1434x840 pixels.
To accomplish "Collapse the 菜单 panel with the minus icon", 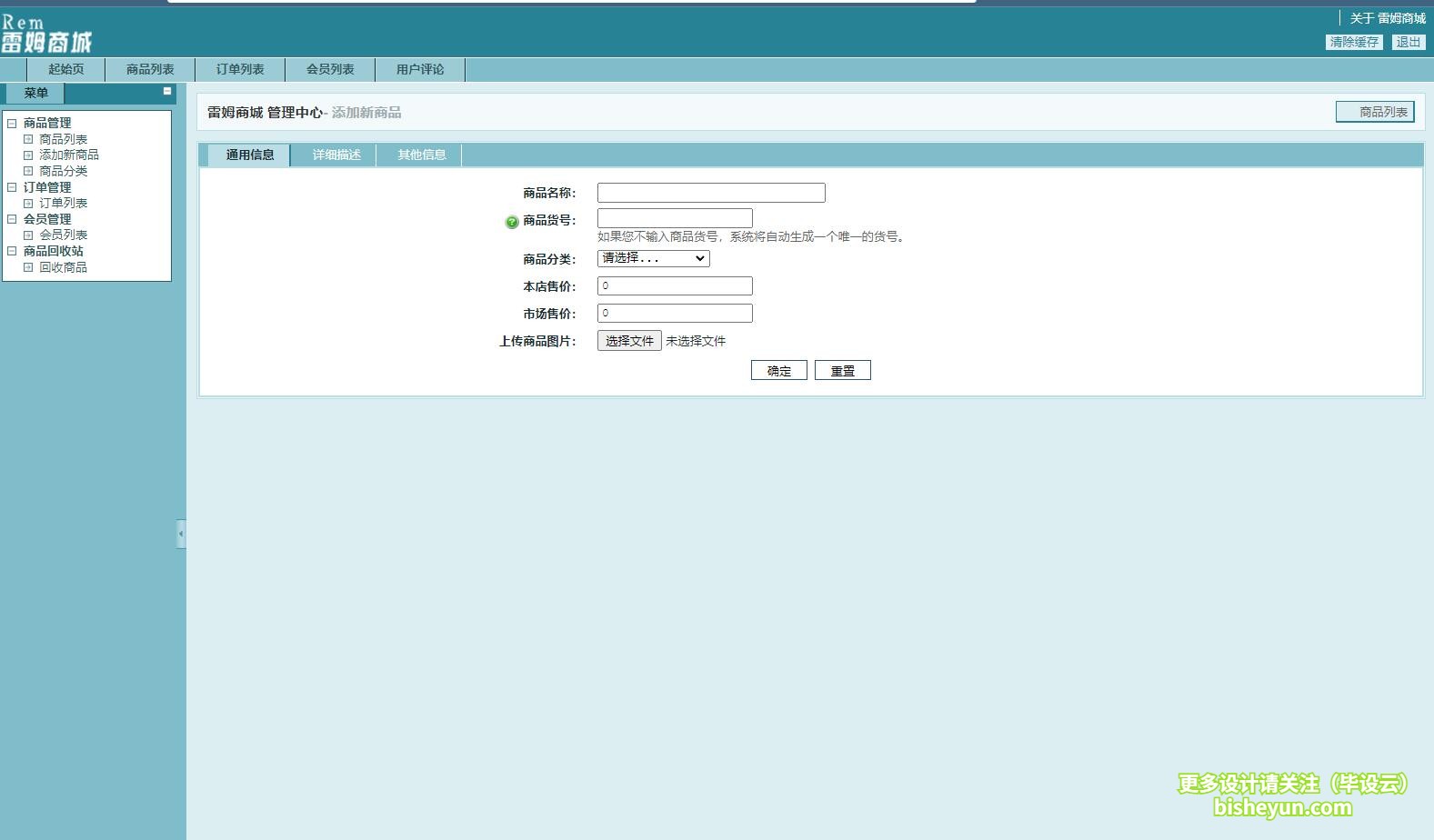I will (x=167, y=91).
